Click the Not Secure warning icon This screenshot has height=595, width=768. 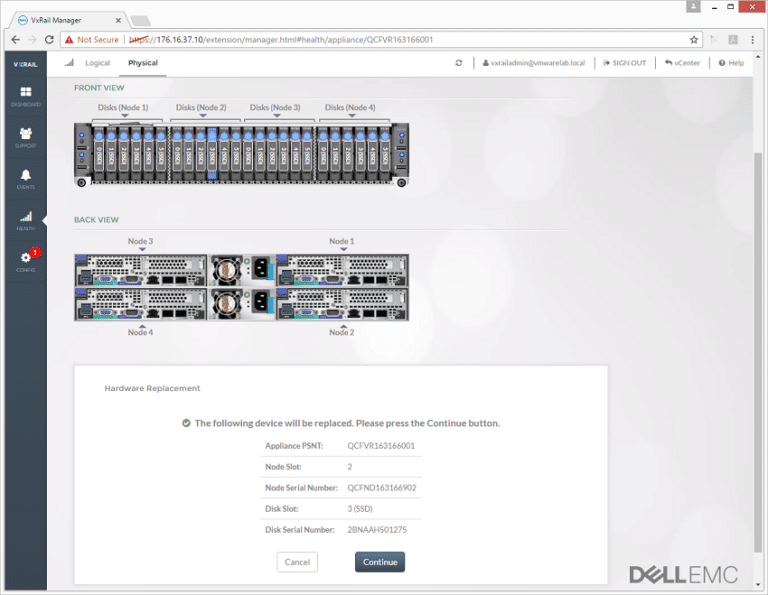click(69, 40)
